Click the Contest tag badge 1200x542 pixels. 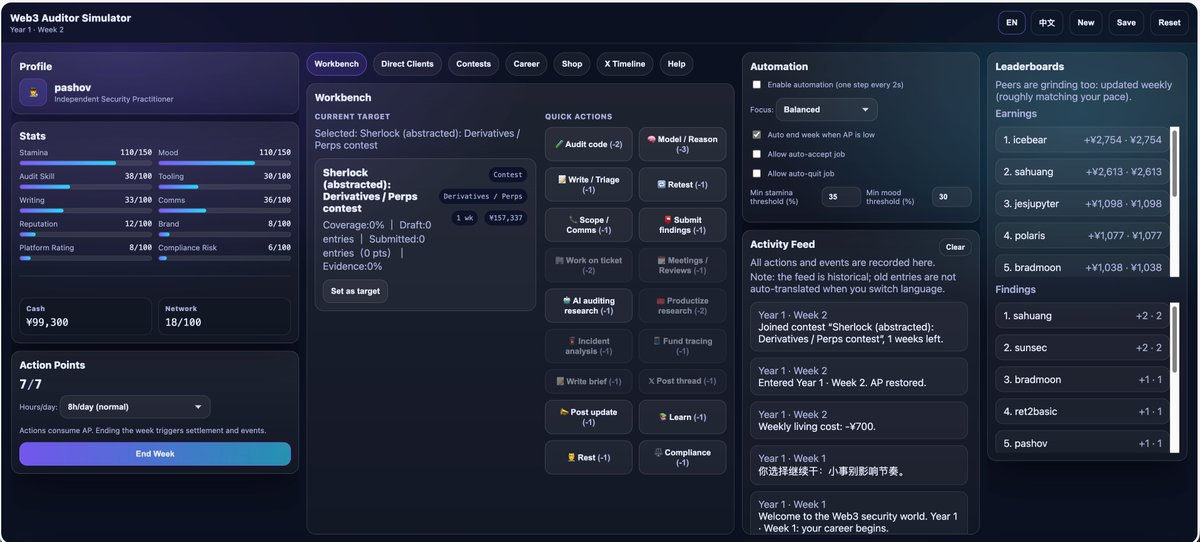(x=507, y=175)
